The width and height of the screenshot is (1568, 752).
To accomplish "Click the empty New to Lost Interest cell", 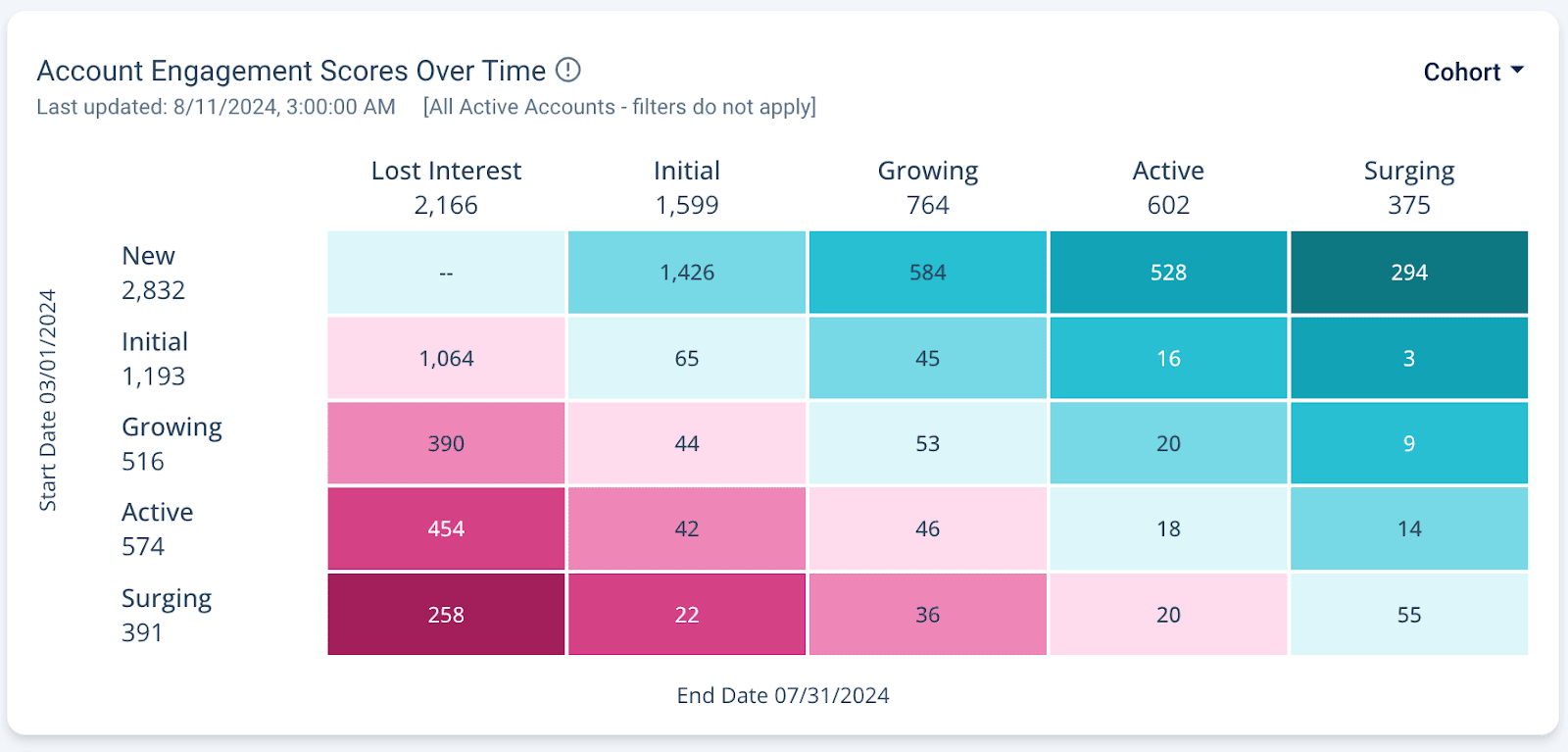I will point(446,273).
